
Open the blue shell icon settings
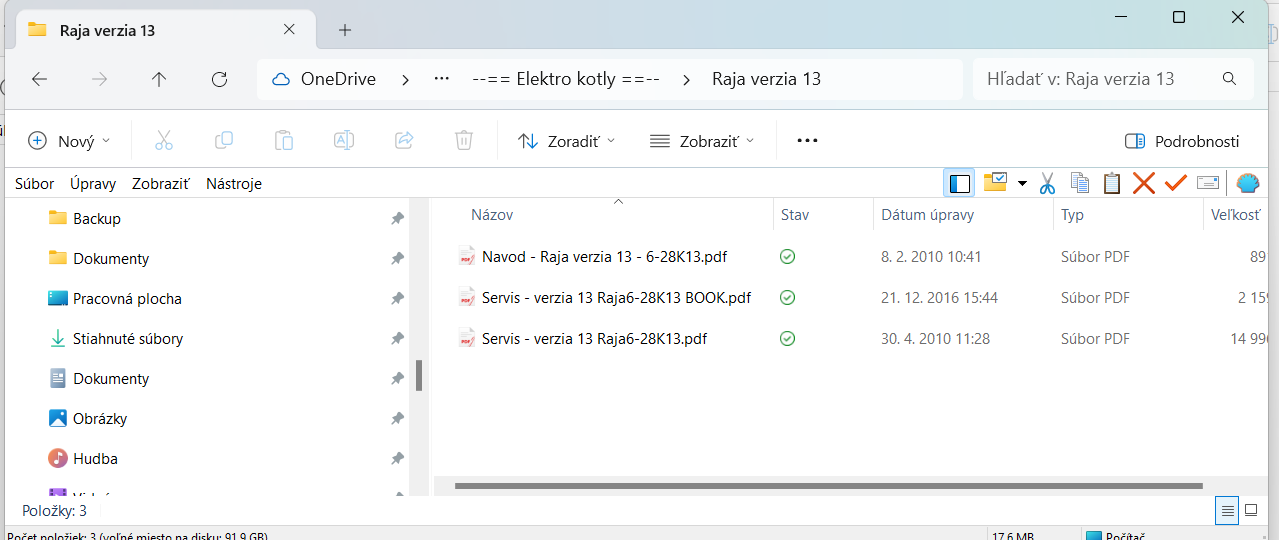coord(1247,183)
